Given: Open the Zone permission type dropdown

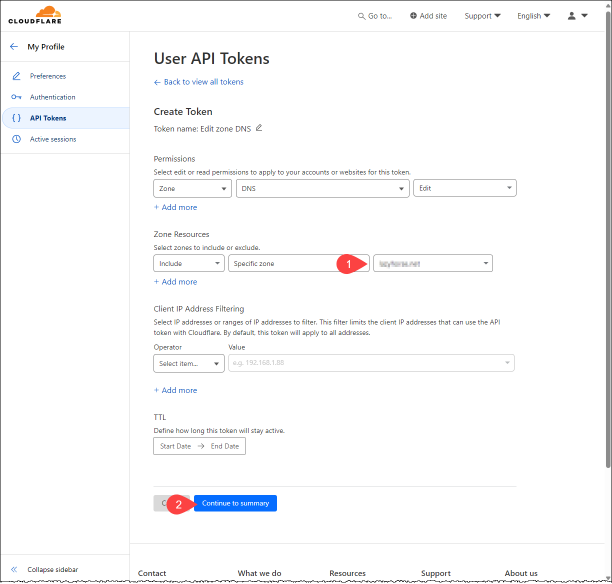Looking at the screenshot, I should [192, 188].
